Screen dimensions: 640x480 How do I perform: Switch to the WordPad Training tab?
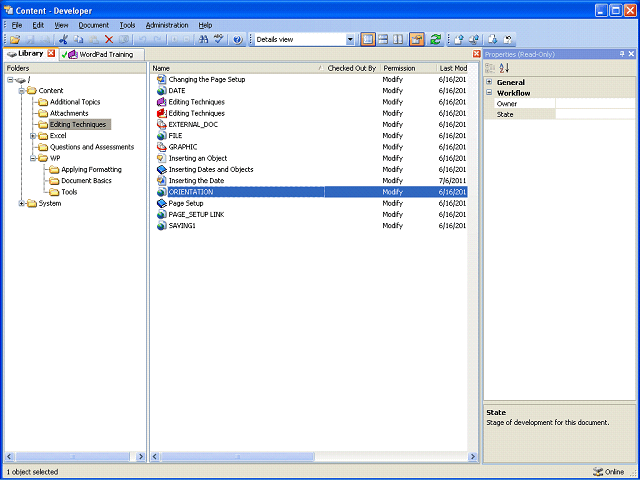tap(101, 54)
